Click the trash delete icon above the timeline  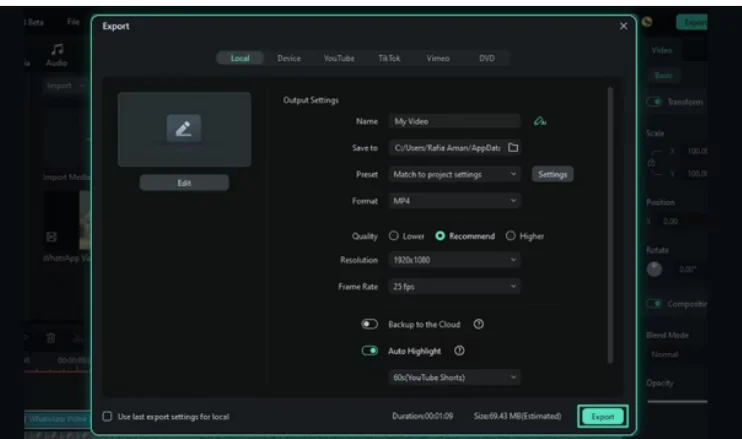51,339
